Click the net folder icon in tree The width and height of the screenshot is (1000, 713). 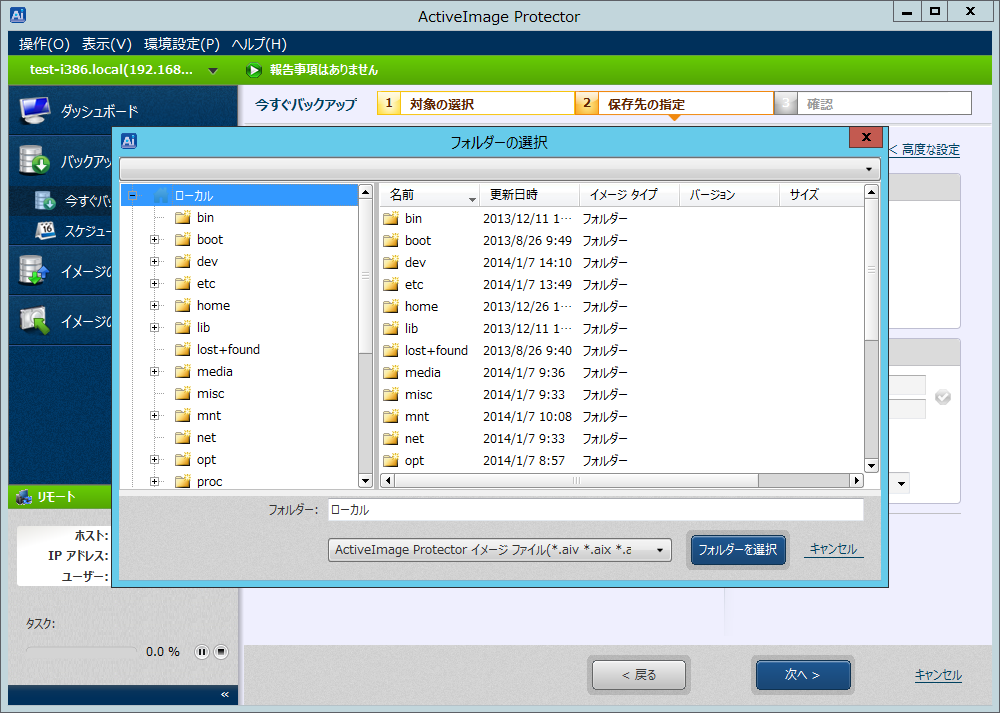pyautogui.click(x=183, y=437)
